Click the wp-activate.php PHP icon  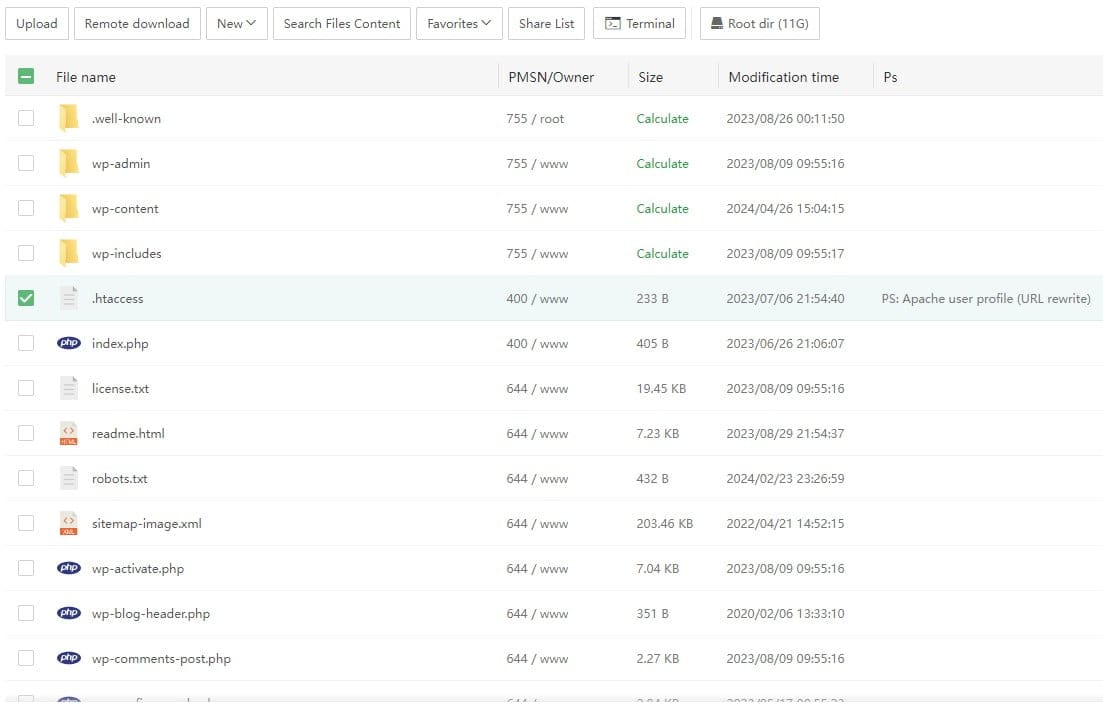69,569
